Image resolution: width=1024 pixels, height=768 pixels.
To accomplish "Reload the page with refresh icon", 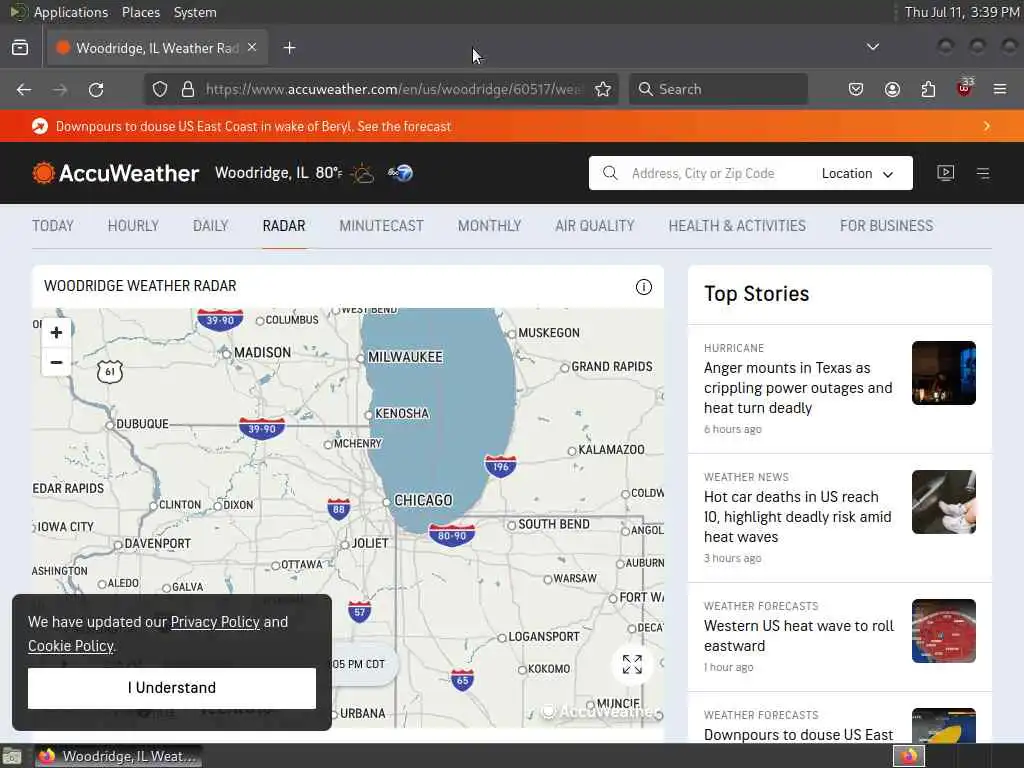I will tap(96, 89).
